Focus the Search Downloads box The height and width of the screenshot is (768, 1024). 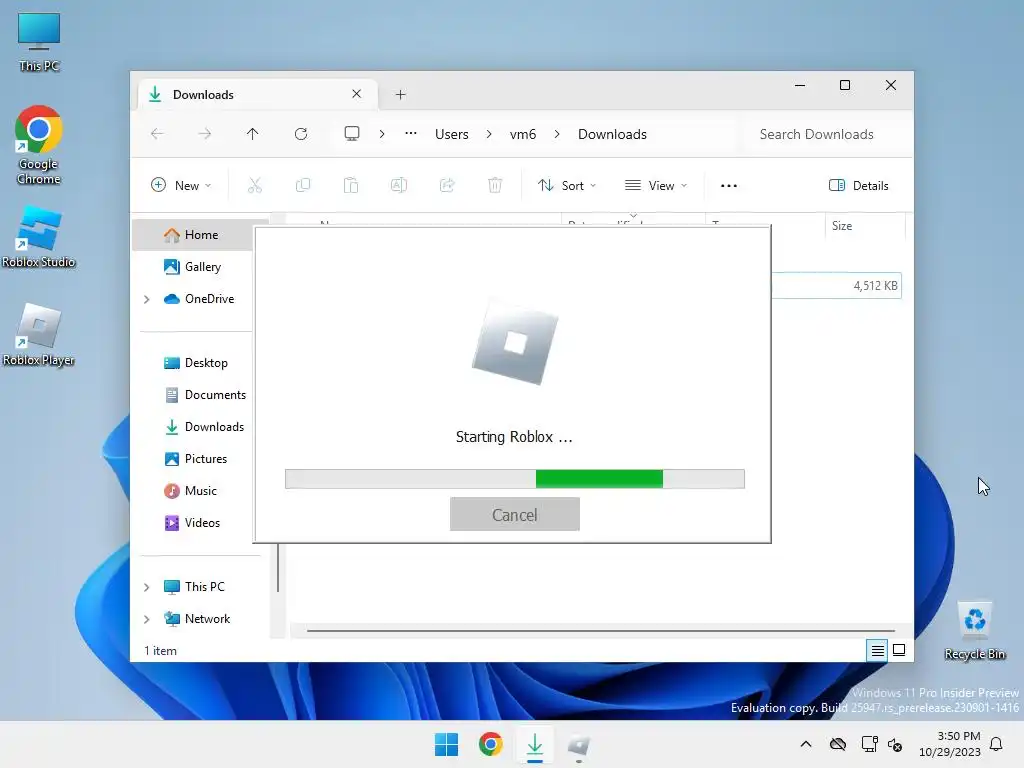(x=824, y=134)
